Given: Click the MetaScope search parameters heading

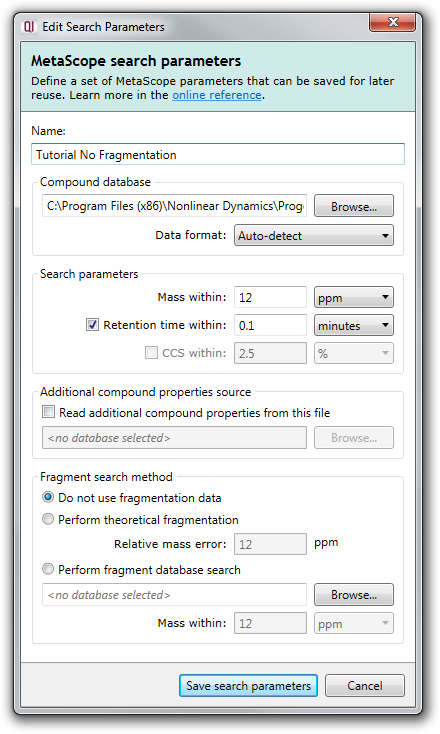Looking at the screenshot, I should coord(136,61).
